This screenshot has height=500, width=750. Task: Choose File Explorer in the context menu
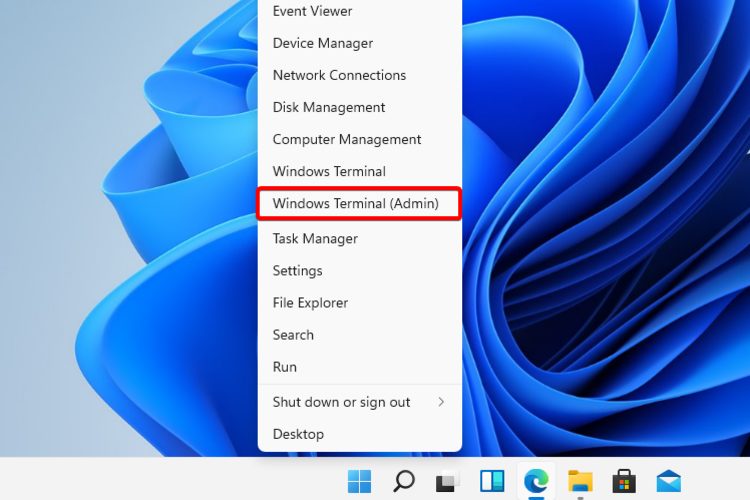pos(310,302)
